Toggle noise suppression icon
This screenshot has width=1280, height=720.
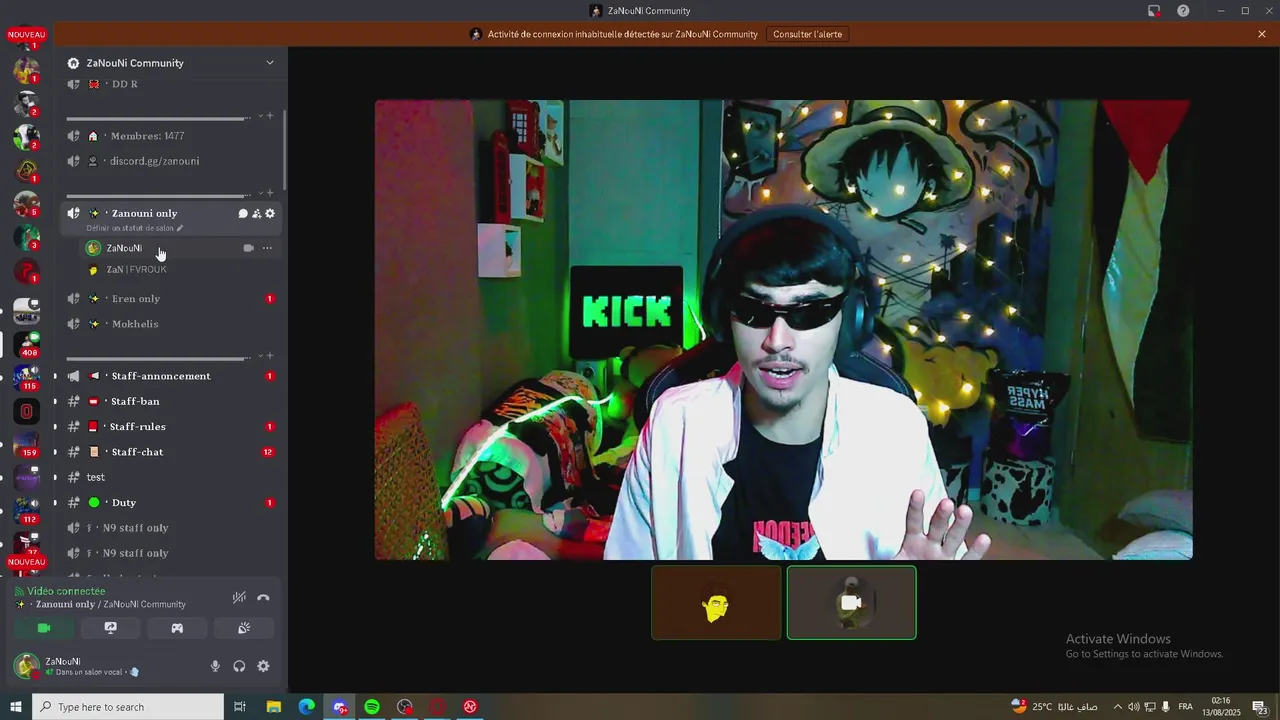(239, 598)
